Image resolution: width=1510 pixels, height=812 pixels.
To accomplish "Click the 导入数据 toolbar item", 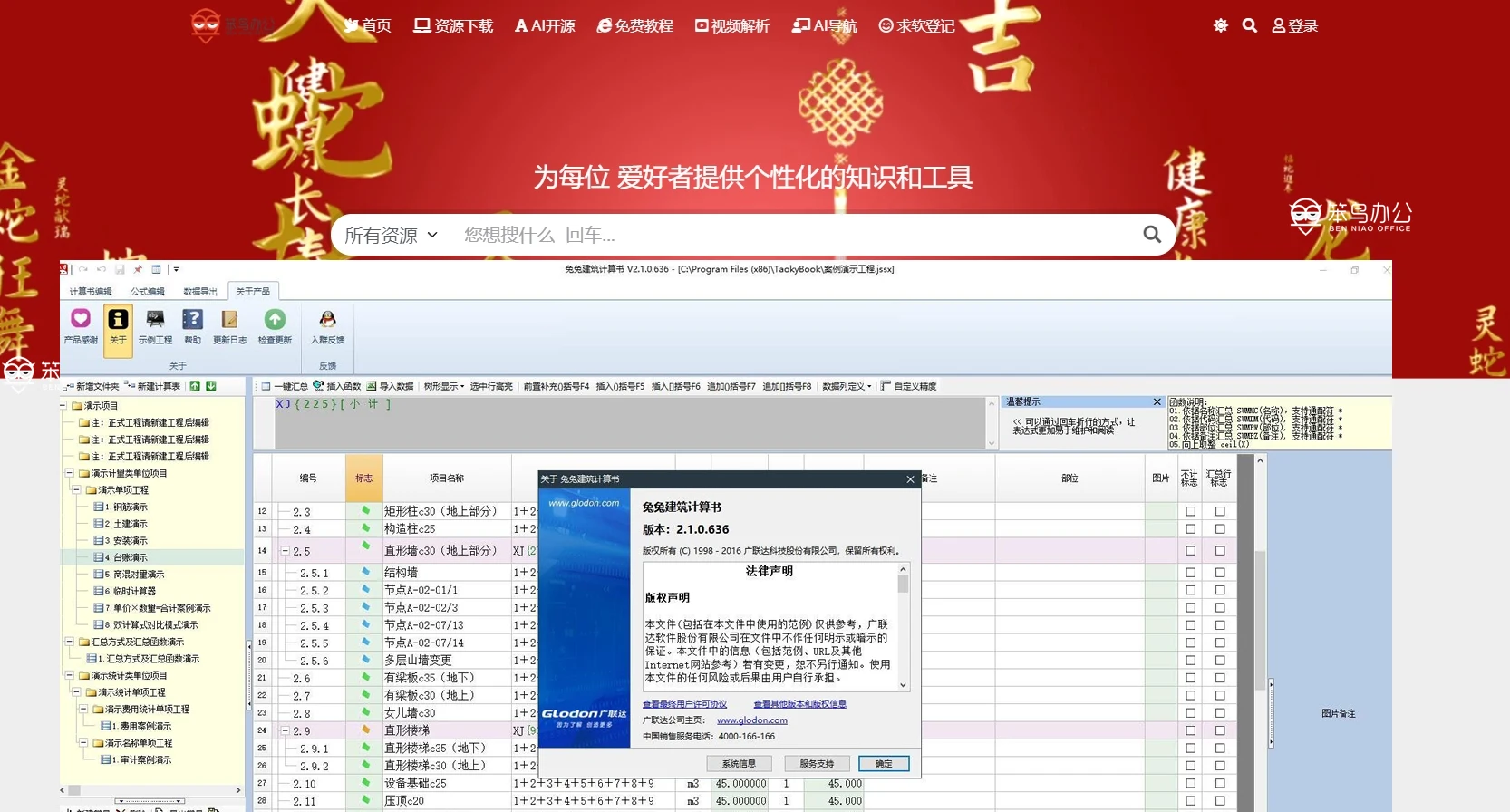I will click(x=390, y=386).
